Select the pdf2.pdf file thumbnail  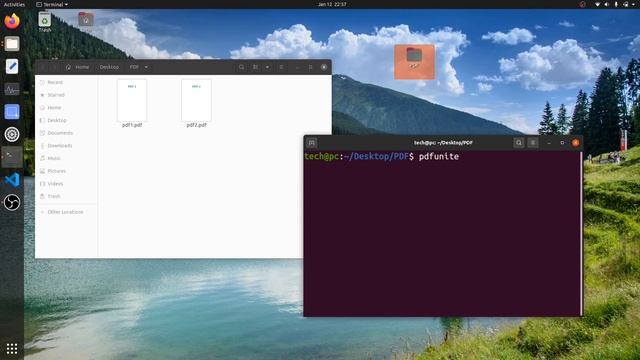[196, 100]
